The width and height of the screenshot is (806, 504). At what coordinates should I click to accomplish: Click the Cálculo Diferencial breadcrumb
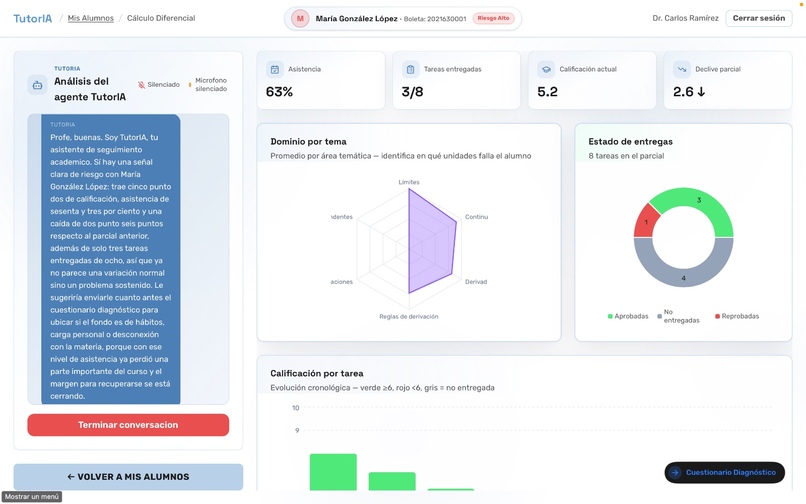click(161, 18)
